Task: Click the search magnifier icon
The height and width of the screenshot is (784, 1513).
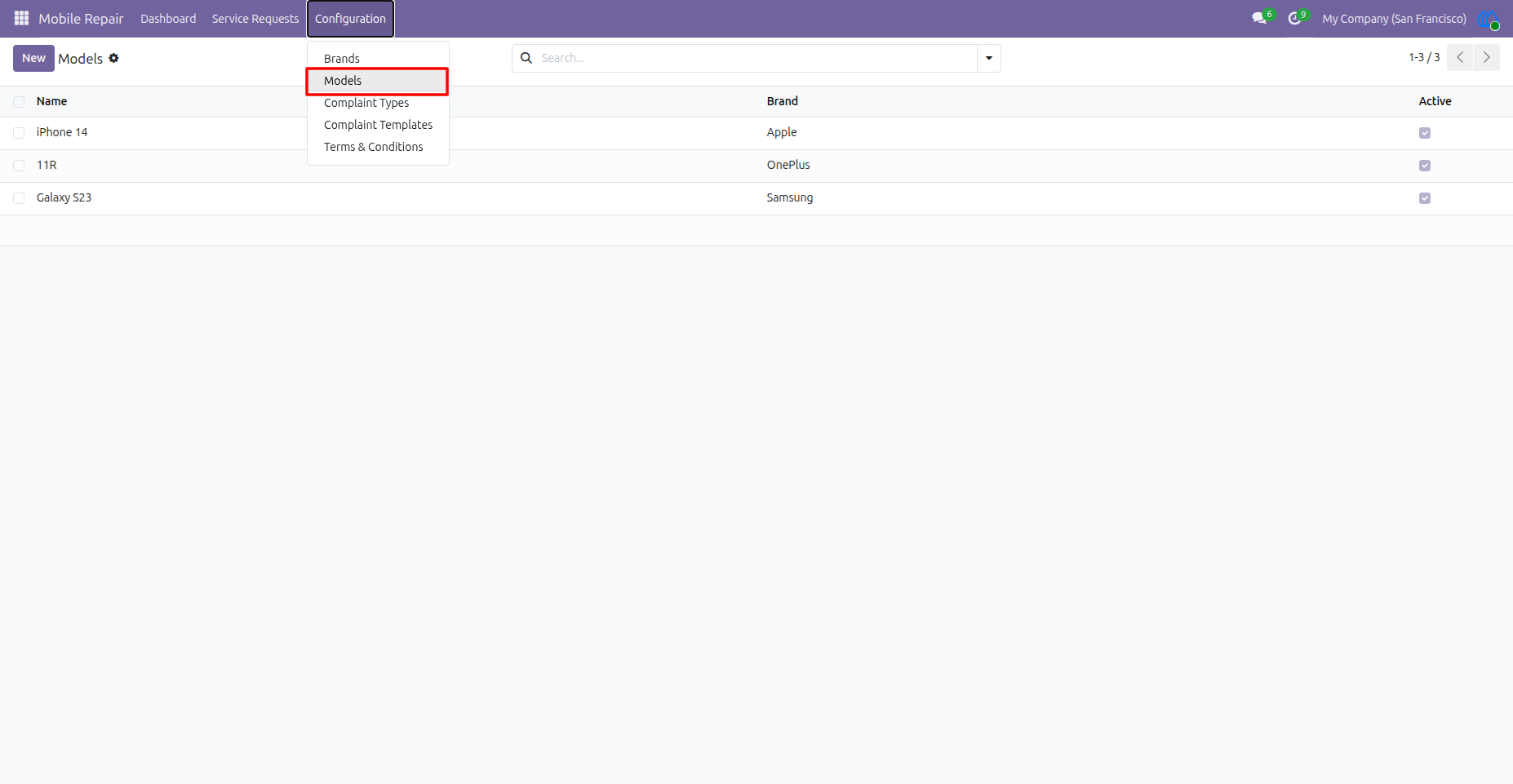Action: 526,58
